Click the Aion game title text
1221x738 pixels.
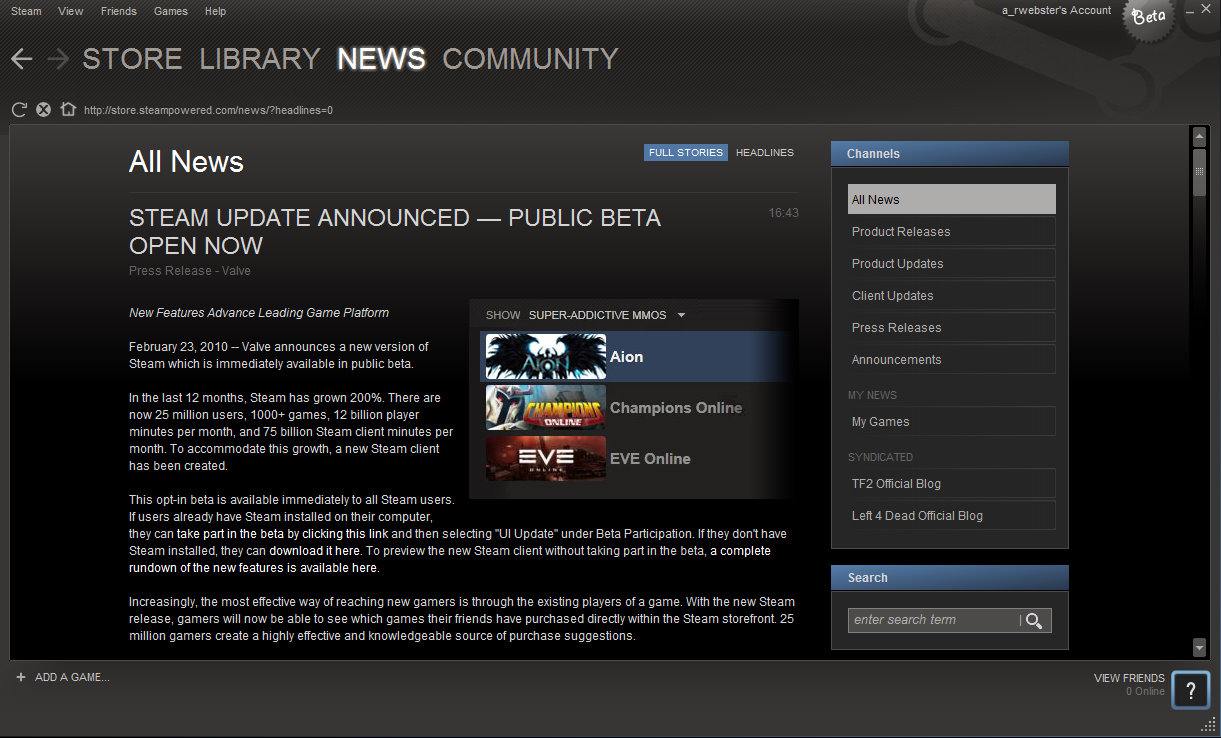tap(626, 357)
